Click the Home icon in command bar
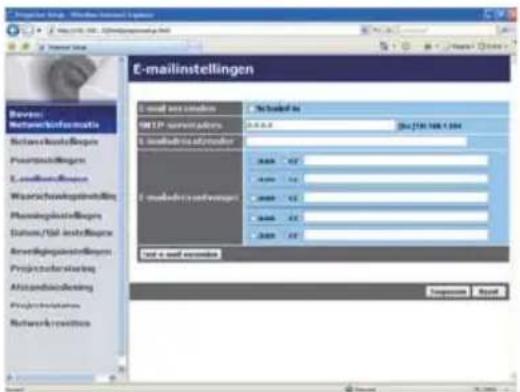The height and width of the screenshot is (392, 520). click(385, 47)
